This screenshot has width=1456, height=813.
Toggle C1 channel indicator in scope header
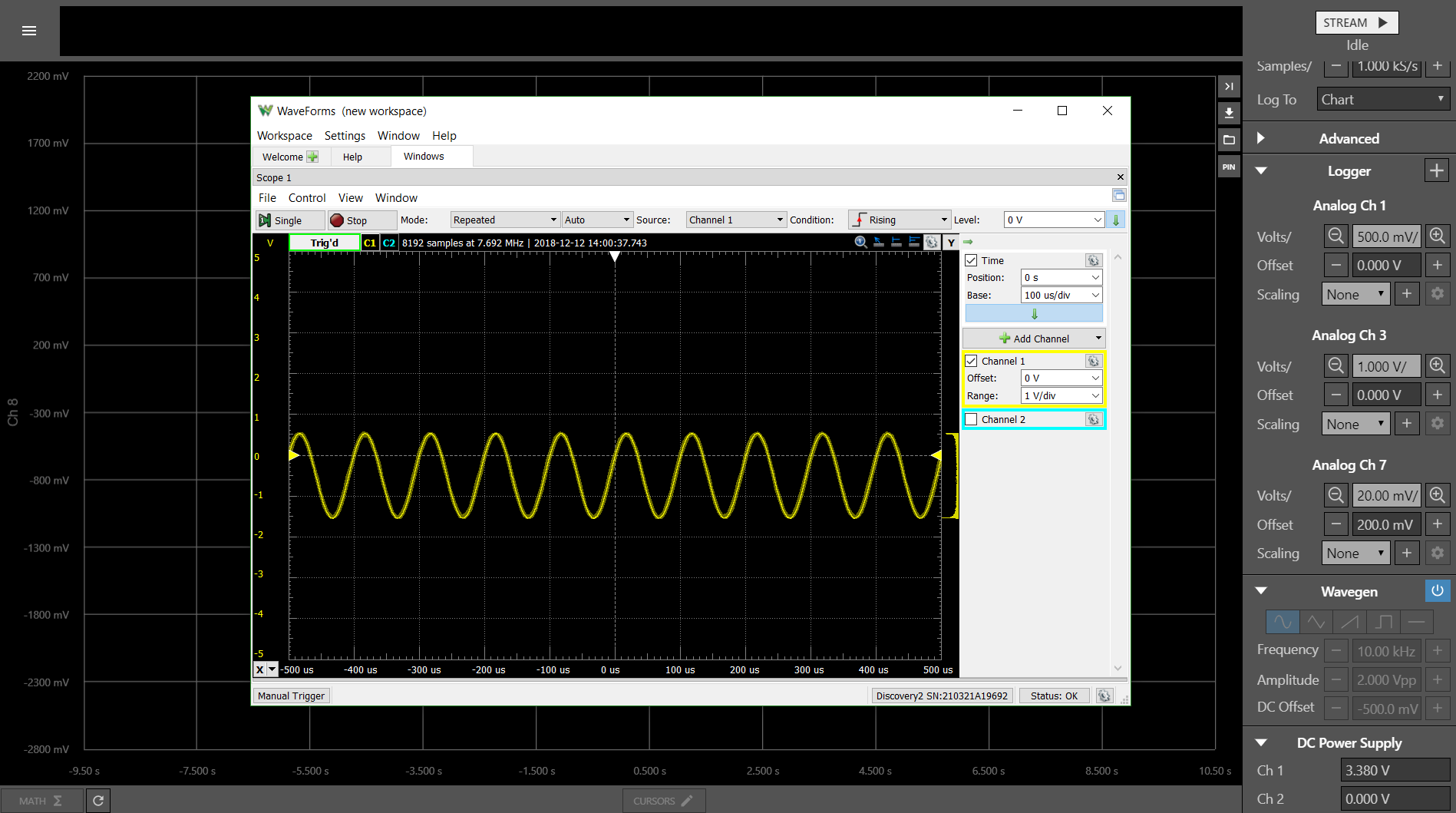click(370, 243)
